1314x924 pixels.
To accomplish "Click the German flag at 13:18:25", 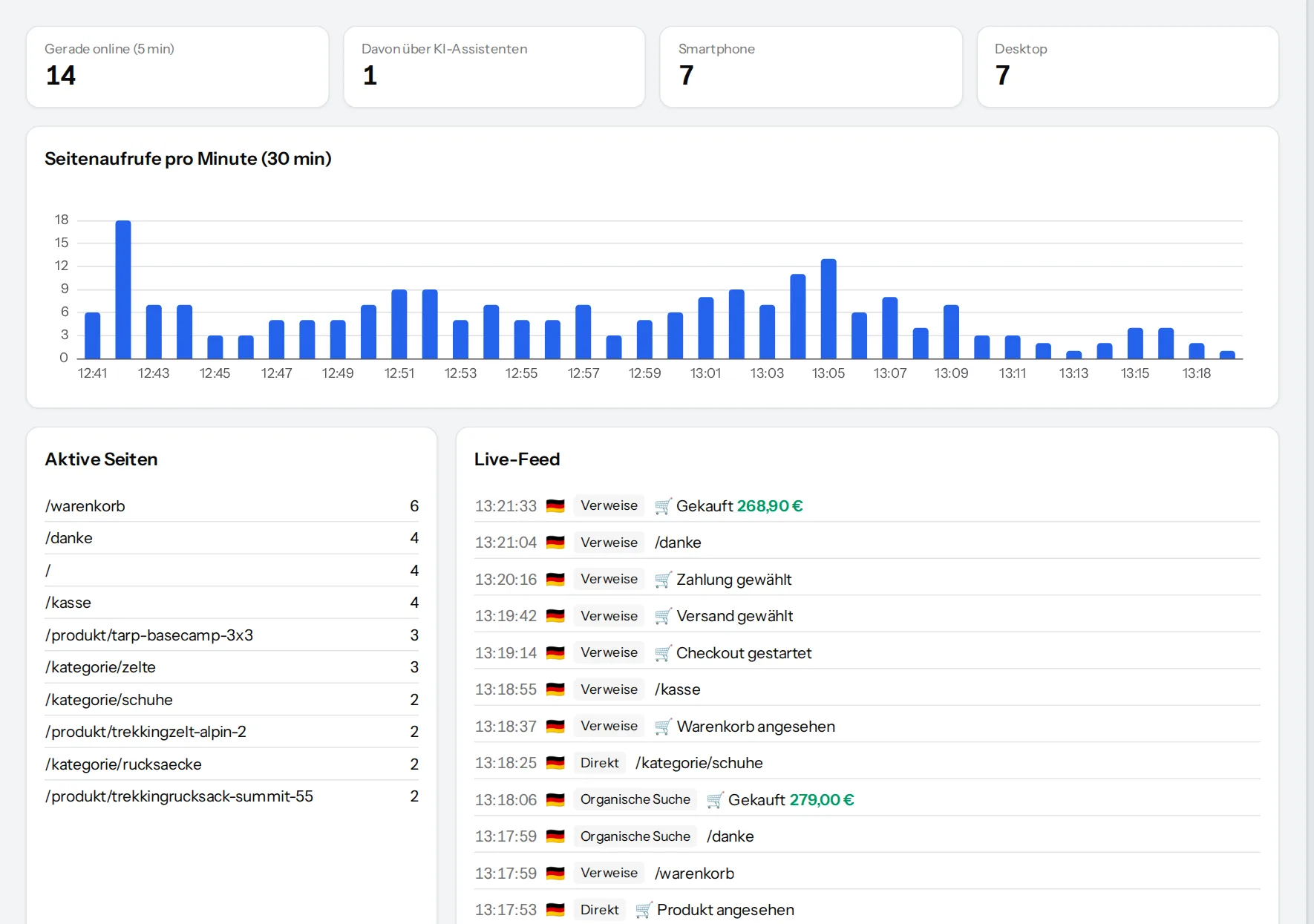I will coord(555,763).
